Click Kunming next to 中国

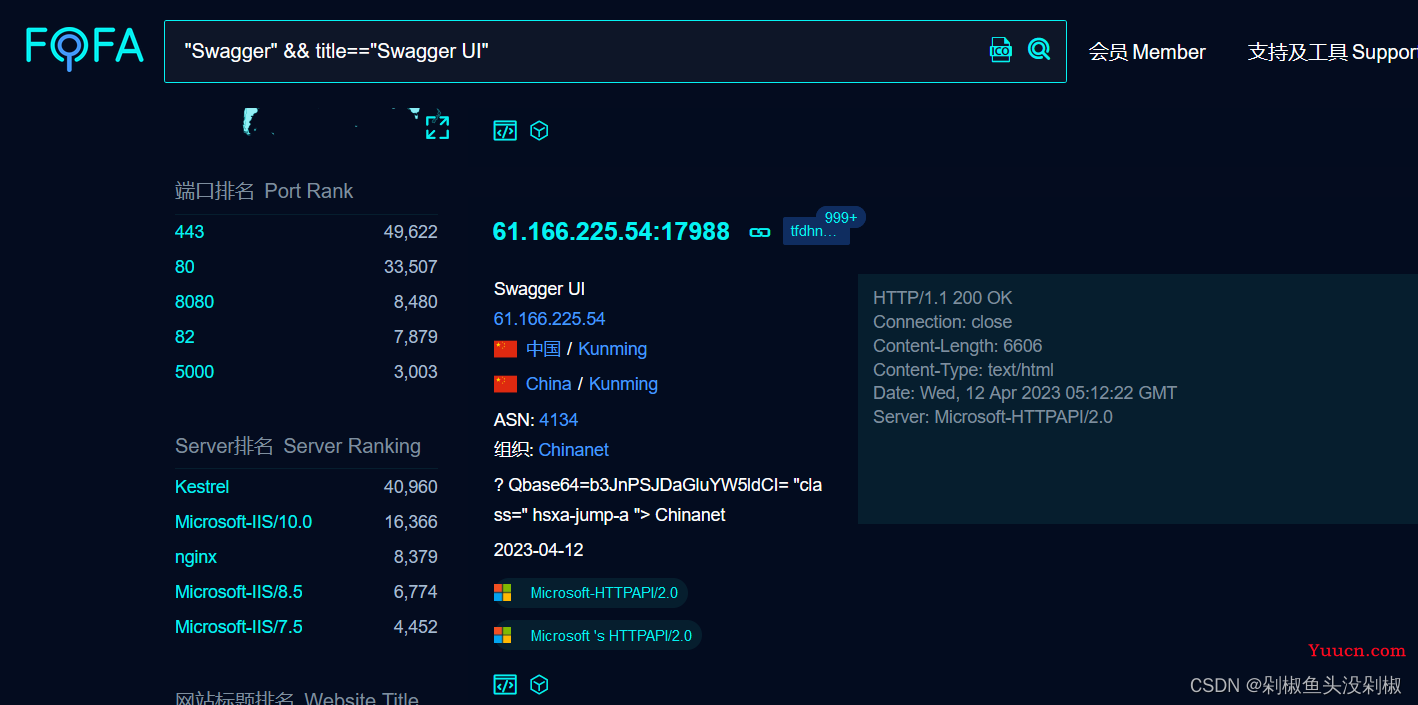pos(613,349)
